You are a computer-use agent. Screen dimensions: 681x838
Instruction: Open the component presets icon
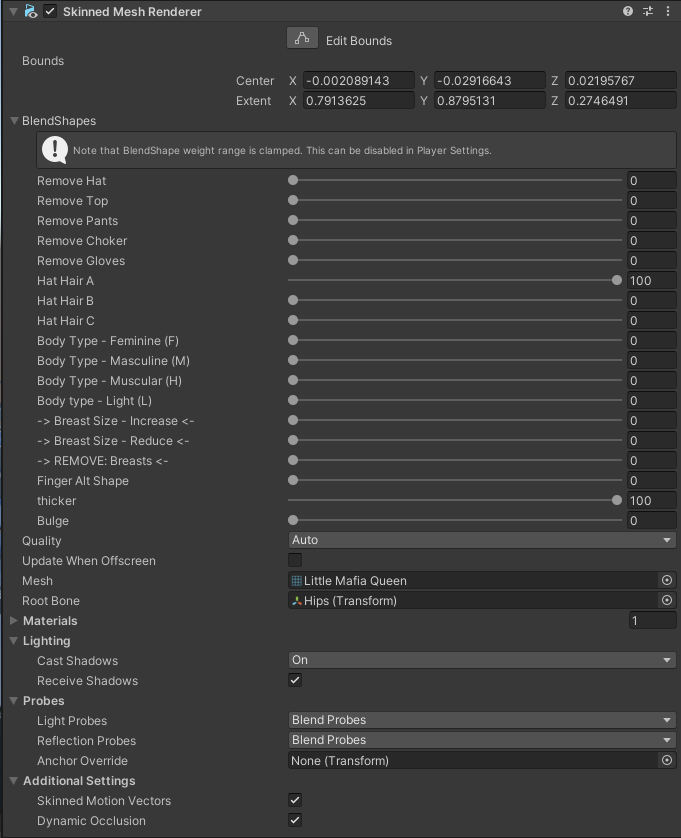point(648,12)
